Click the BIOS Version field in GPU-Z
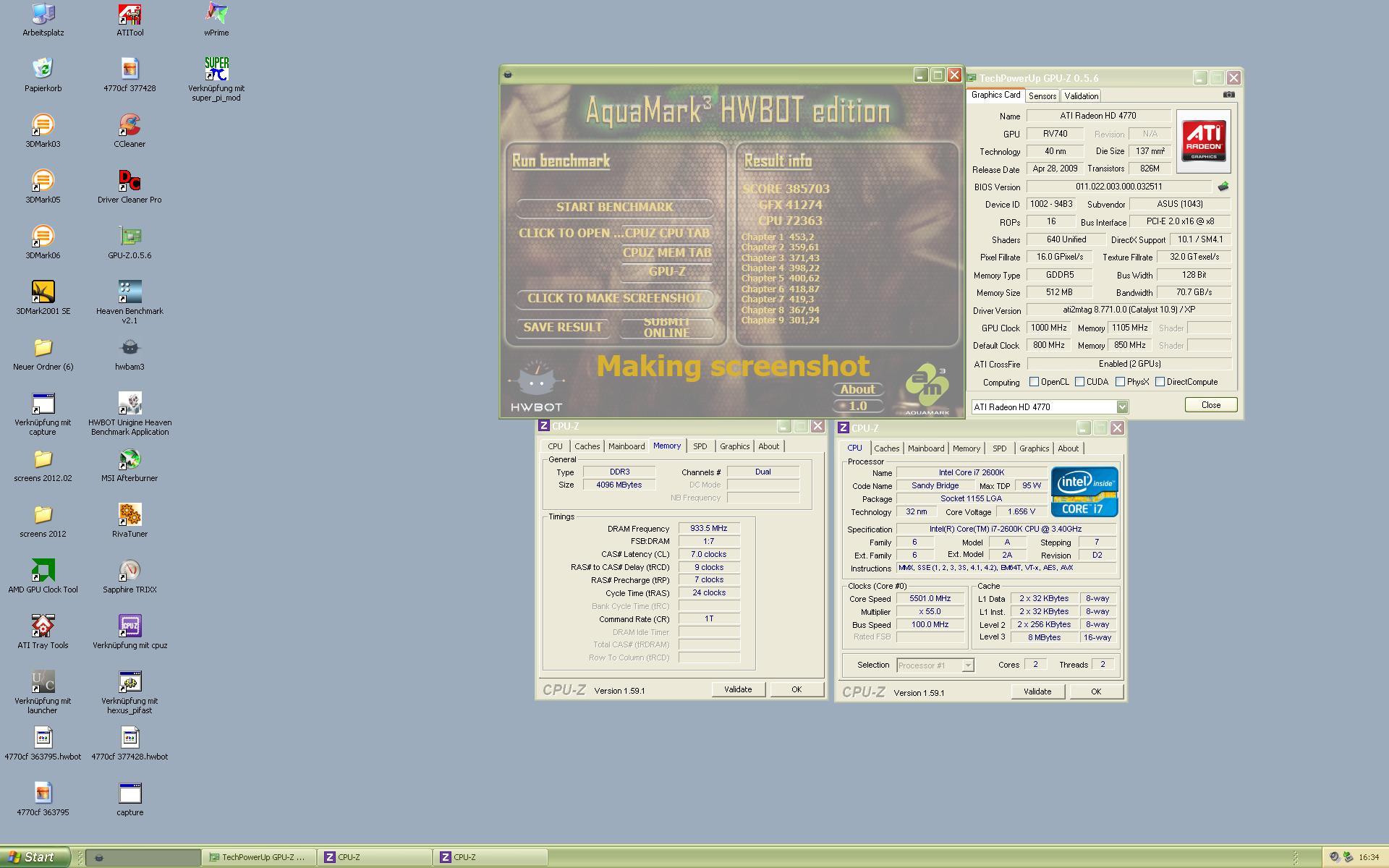The image size is (1389, 868). tap(1118, 187)
